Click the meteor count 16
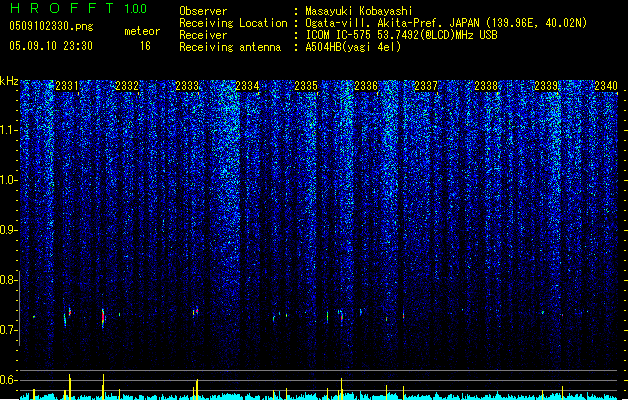 [145, 46]
